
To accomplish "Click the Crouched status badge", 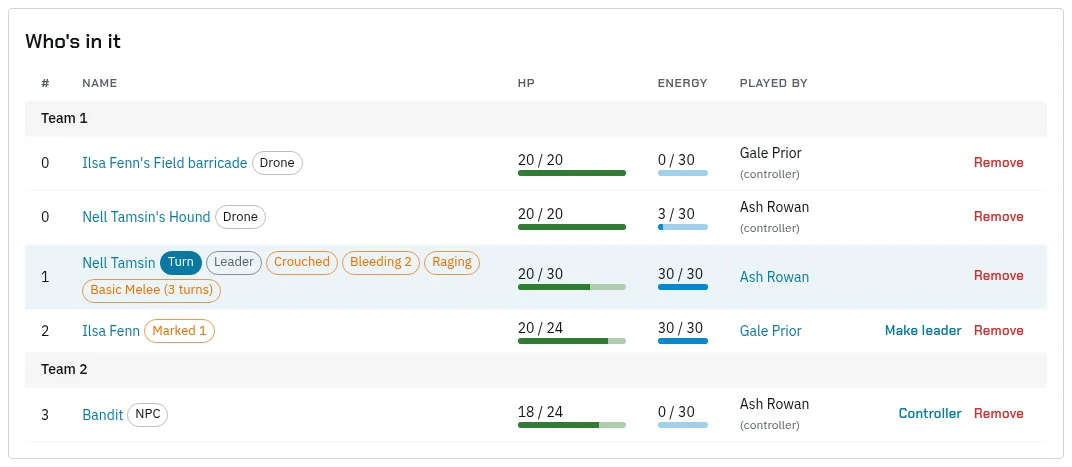I will coord(302,263).
